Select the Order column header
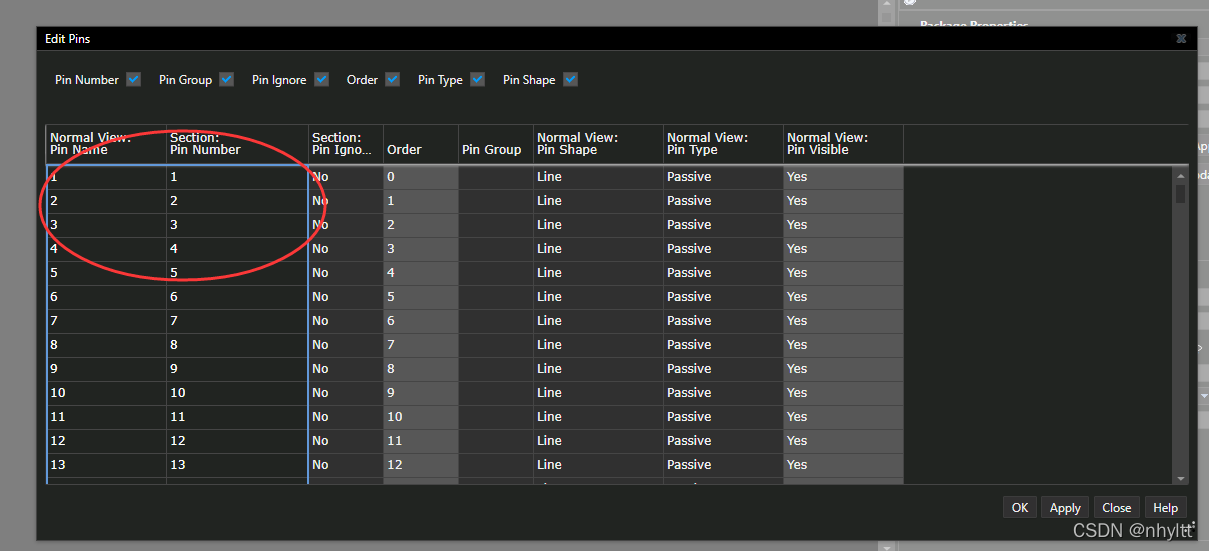Viewport: 1209px width, 551px height. (x=420, y=144)
